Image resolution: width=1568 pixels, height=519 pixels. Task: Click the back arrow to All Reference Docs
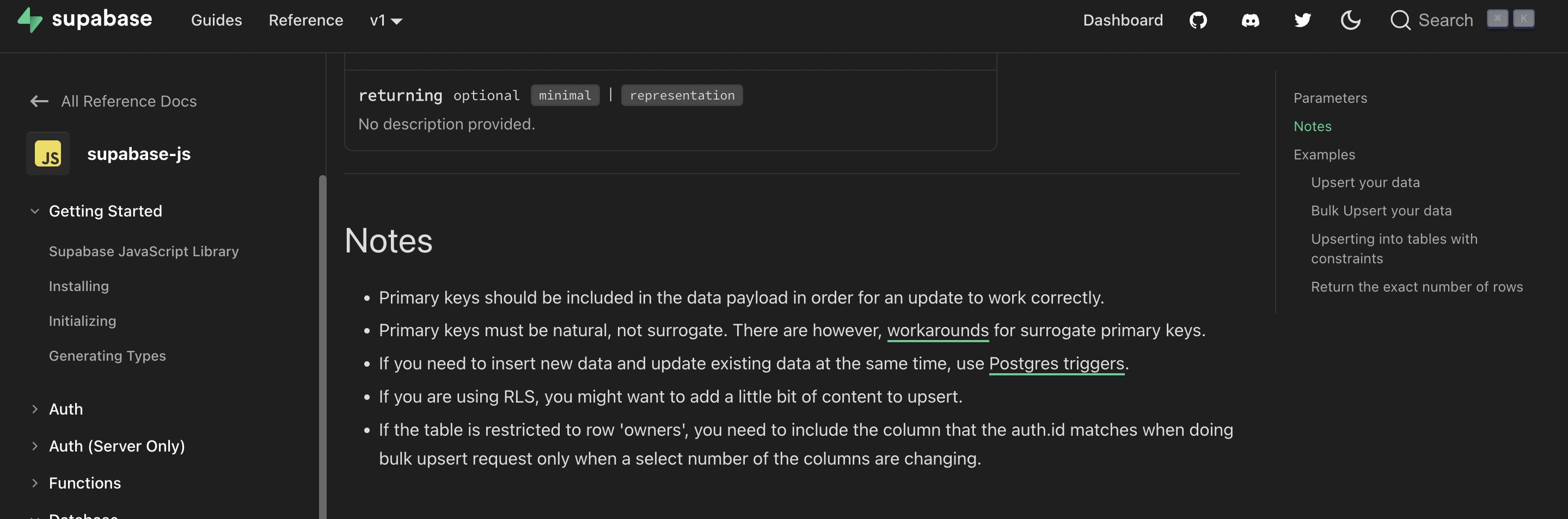pos(38,101)
